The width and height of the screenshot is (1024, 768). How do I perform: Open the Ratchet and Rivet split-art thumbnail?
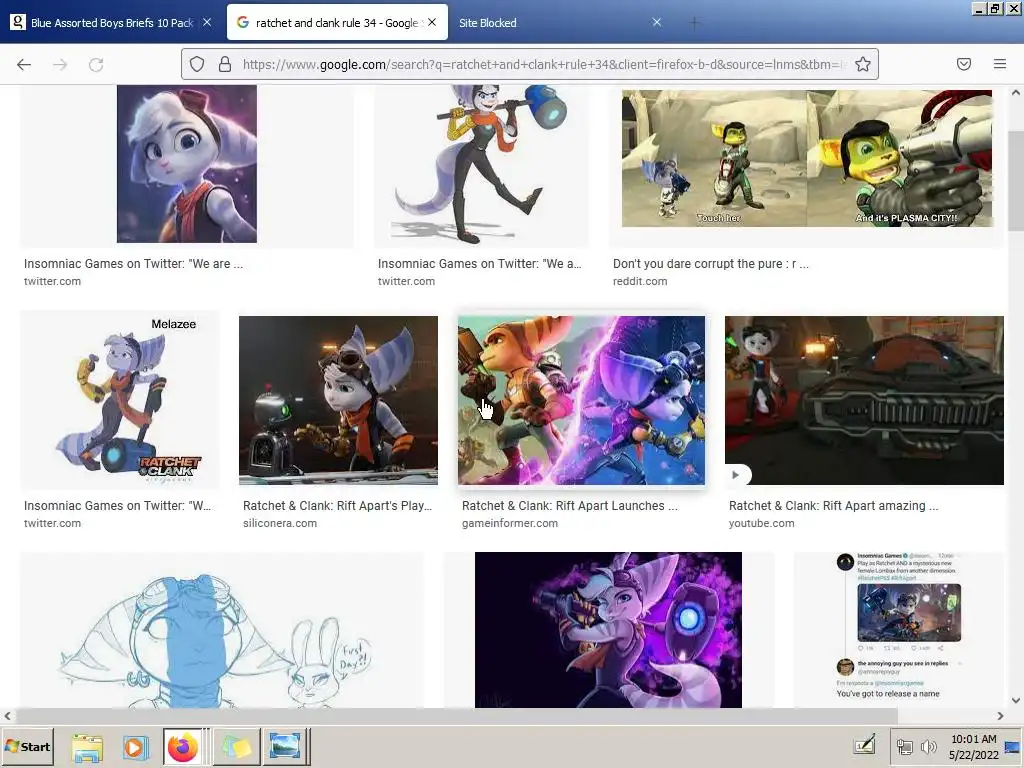coord(581,400)
